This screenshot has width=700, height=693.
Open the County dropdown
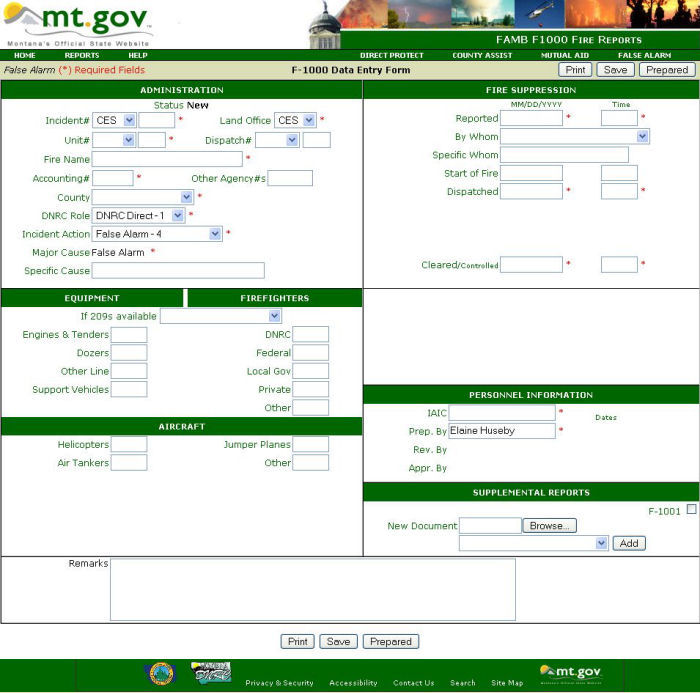point(143,197)
